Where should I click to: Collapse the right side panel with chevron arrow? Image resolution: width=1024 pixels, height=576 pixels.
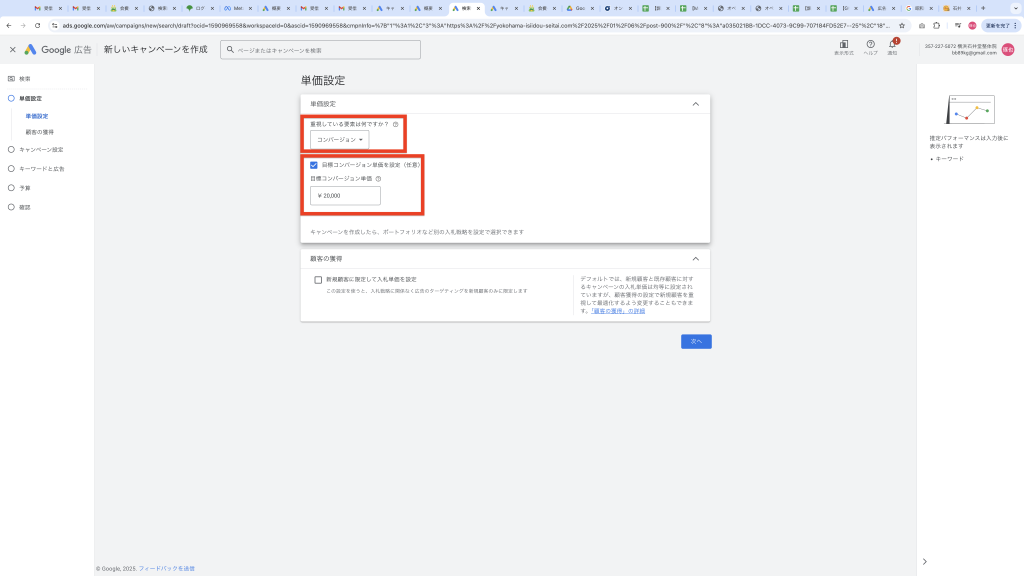coord(924,562)
